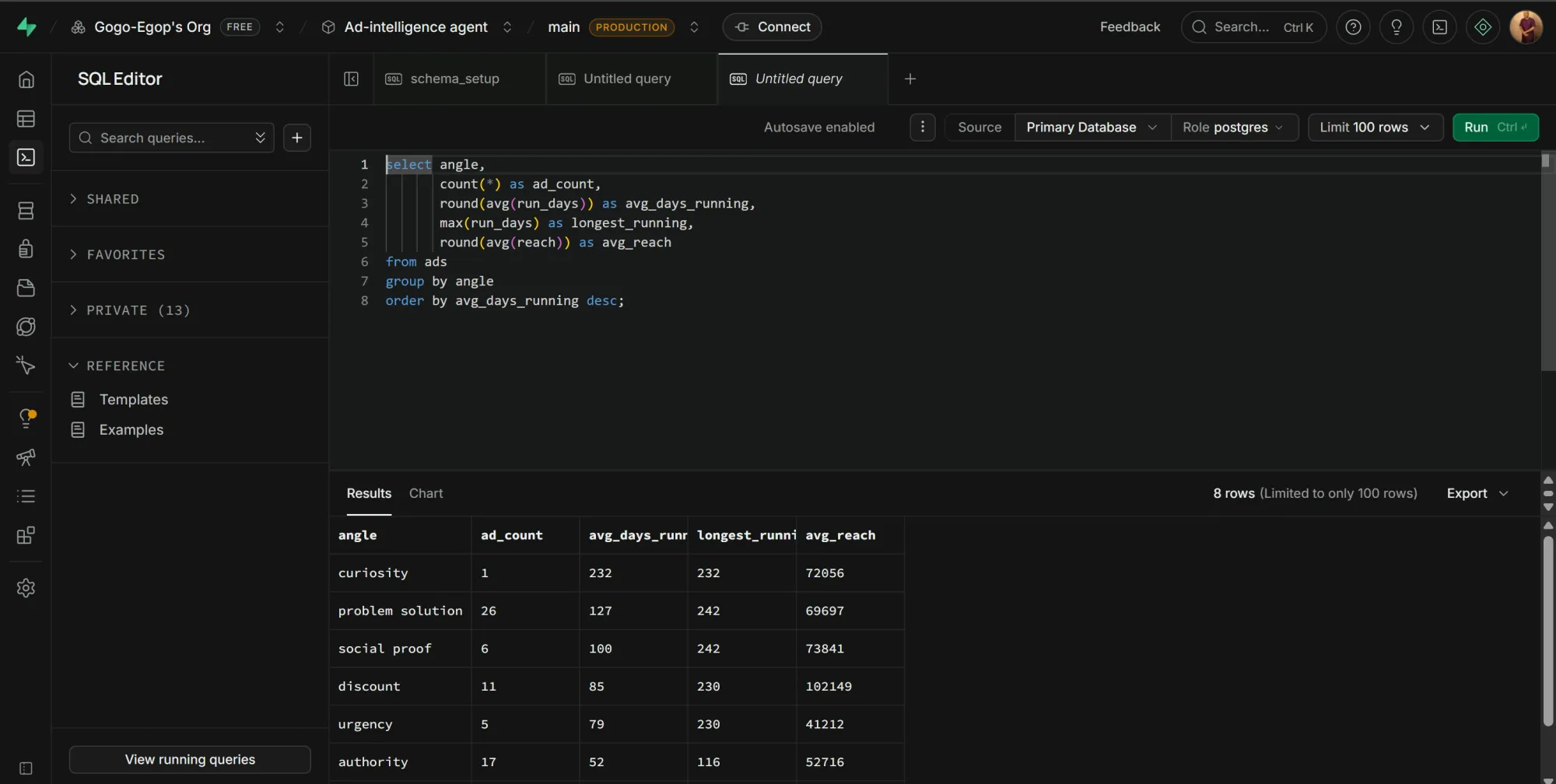The height and width of the screenshot is (784, 1556).
Task: Open the user avatar menu
Action: [1526, 27]
